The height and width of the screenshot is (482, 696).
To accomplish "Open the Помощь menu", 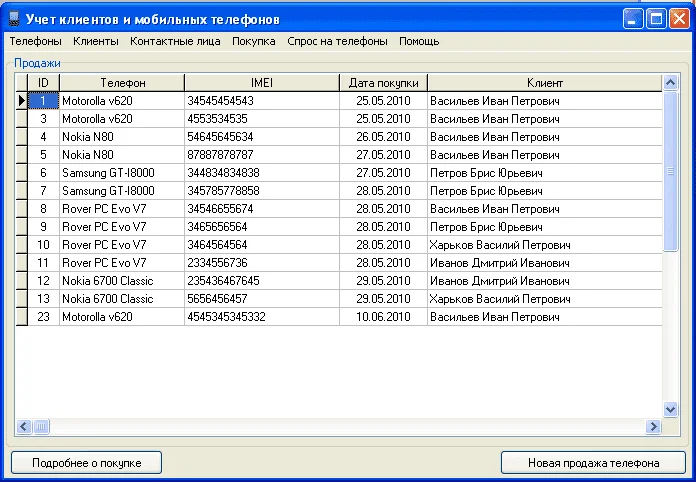I will coord(419,41).
